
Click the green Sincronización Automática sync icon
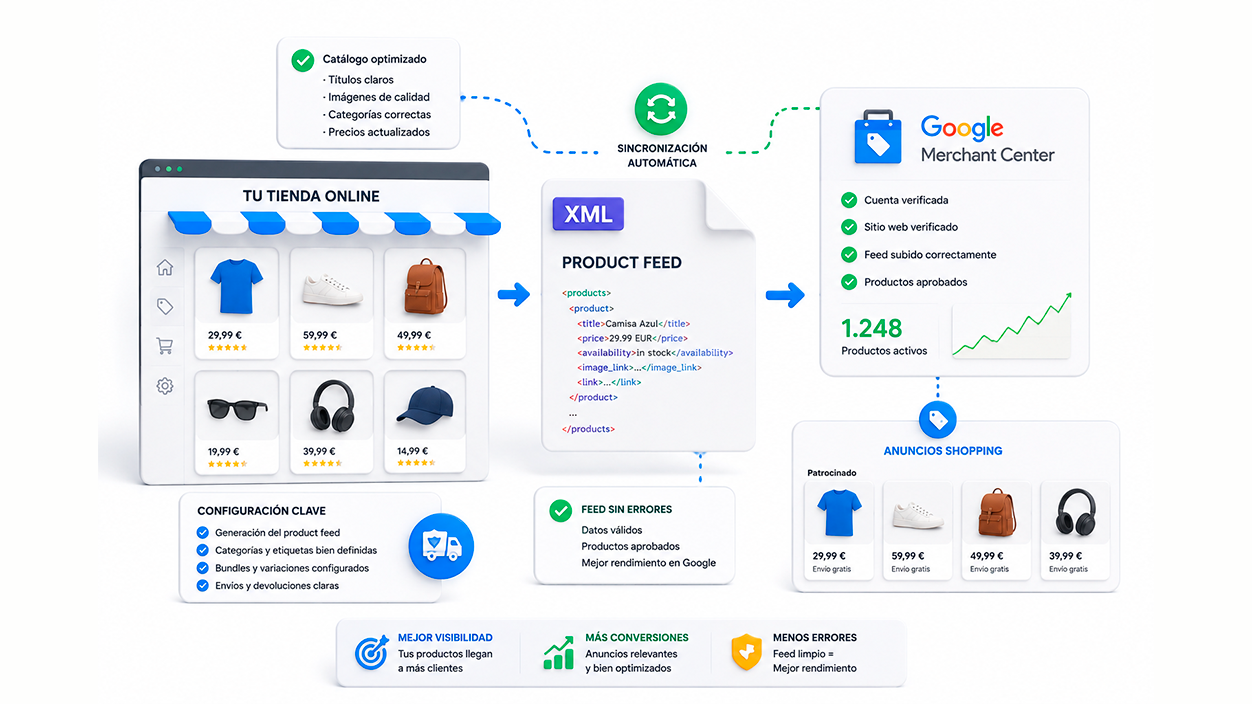(x=661, y=110)
